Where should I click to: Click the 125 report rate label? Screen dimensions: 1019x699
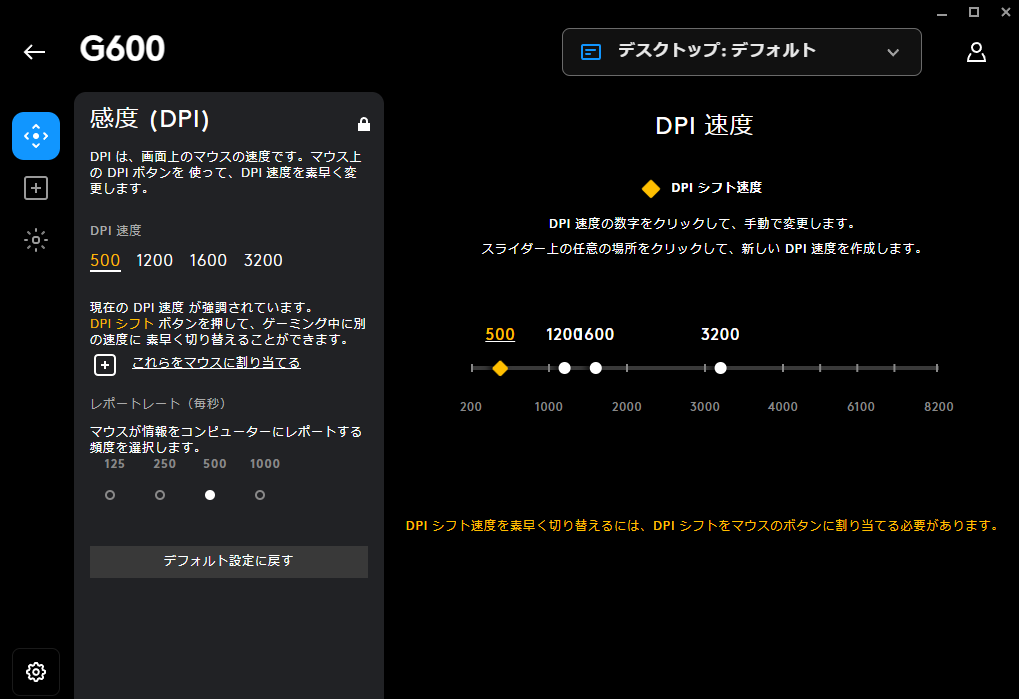(114, 464)
